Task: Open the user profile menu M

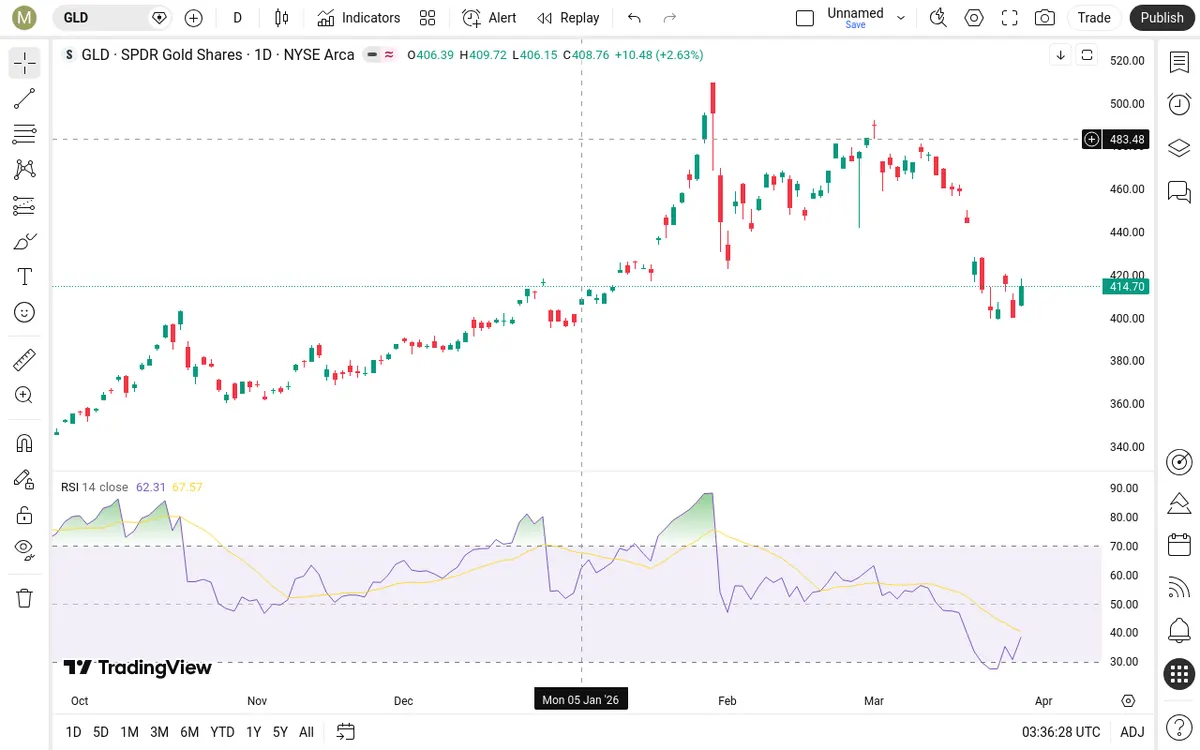Action: (23, 17)
